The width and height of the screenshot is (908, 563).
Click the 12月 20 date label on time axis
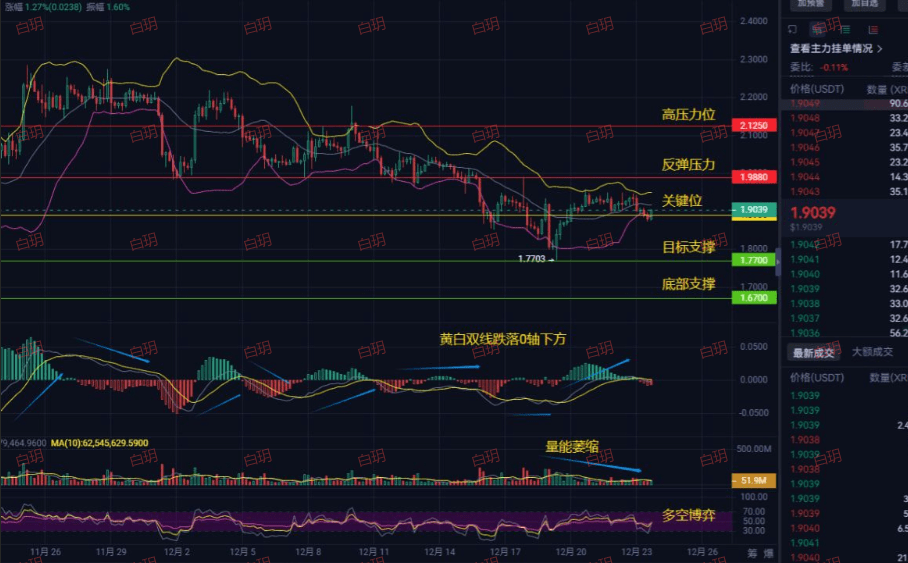pyautogui.click(x=571, y=551)
